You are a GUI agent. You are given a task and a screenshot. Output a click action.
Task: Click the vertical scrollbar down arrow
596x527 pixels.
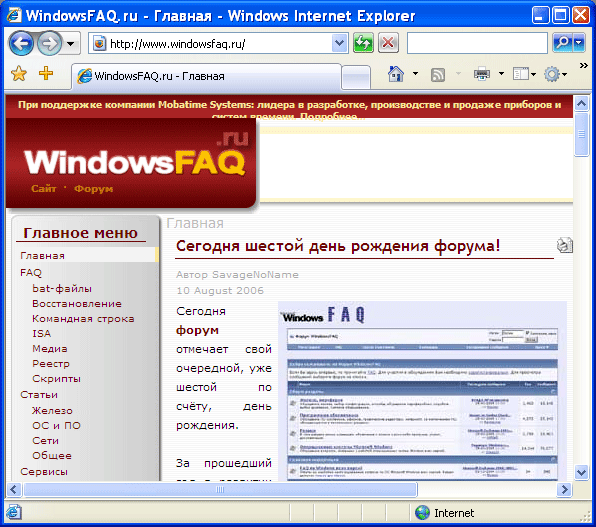582,473
